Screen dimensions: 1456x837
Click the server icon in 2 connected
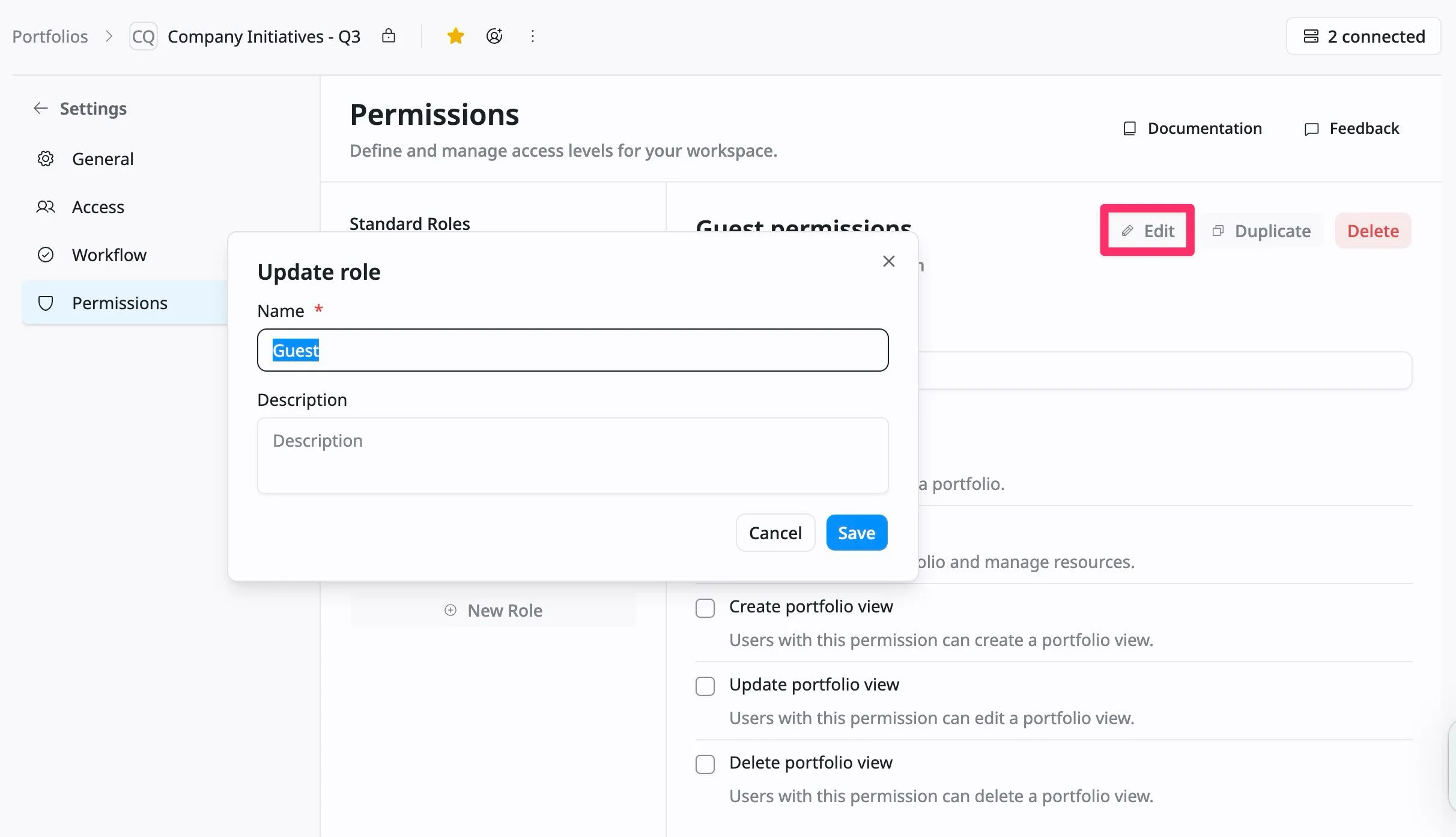(x=1311, y=36)
